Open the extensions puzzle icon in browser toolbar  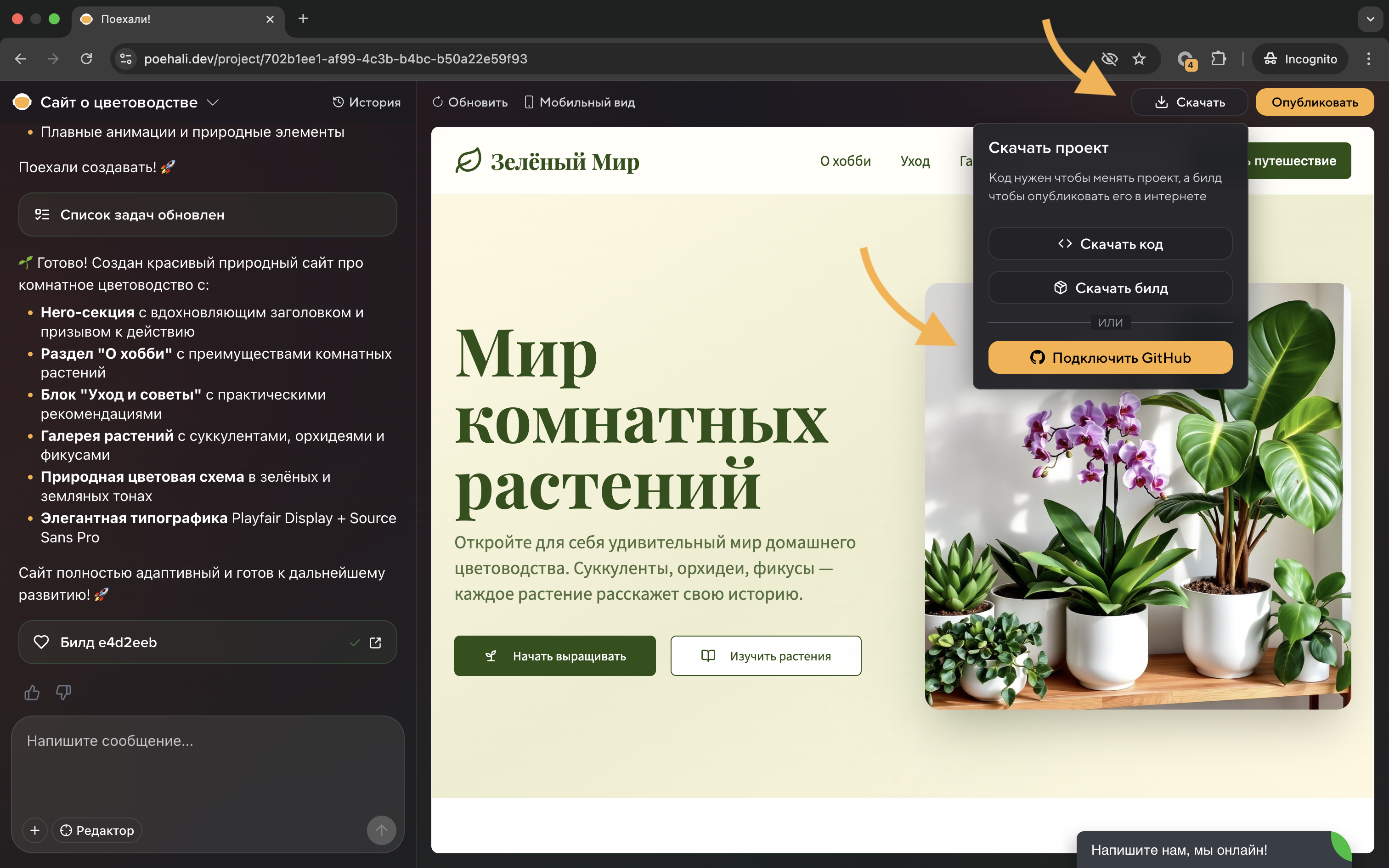tap(1218, 58)
